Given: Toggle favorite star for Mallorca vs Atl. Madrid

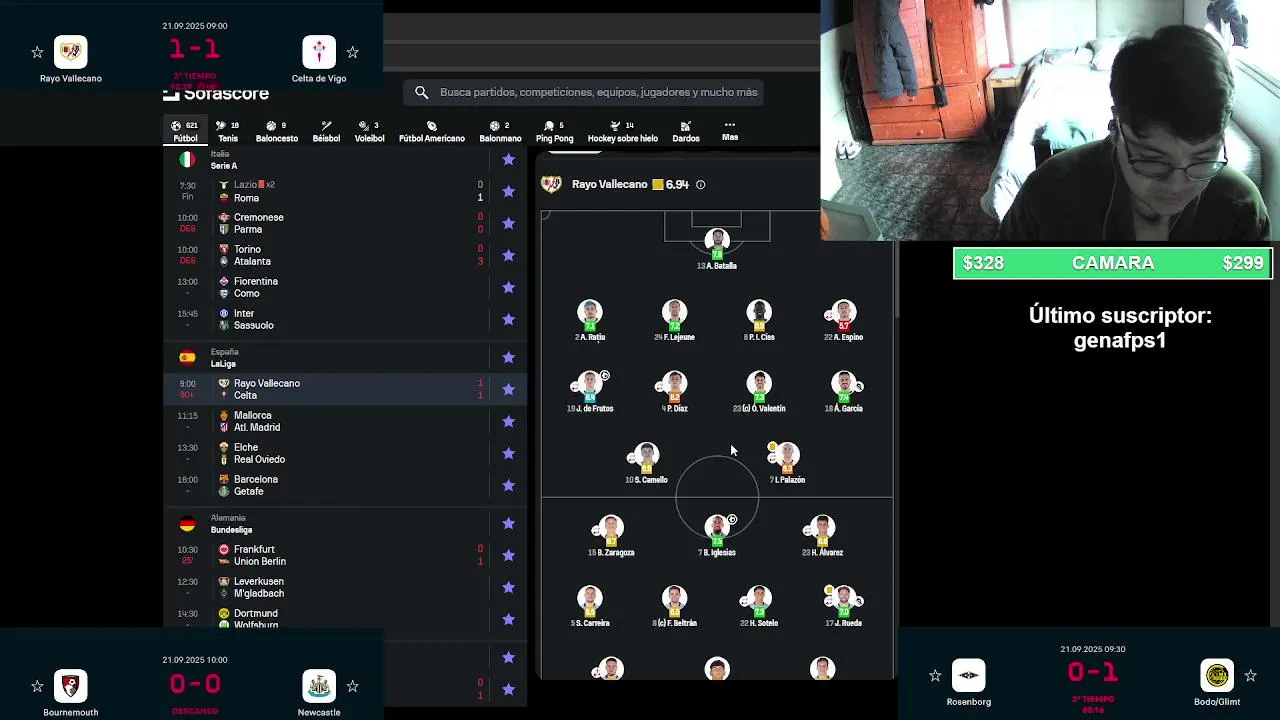Looking at the screenshot, I should coord(509,421).
